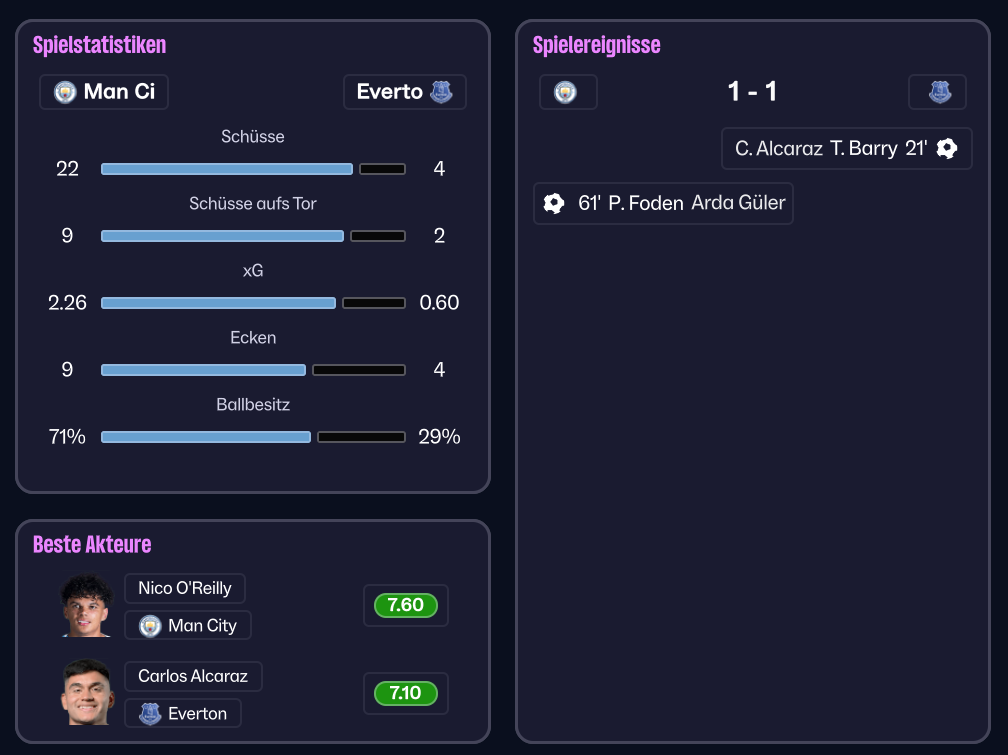Click the Everton crest in Spielstatistiken header

click(441, 92)
